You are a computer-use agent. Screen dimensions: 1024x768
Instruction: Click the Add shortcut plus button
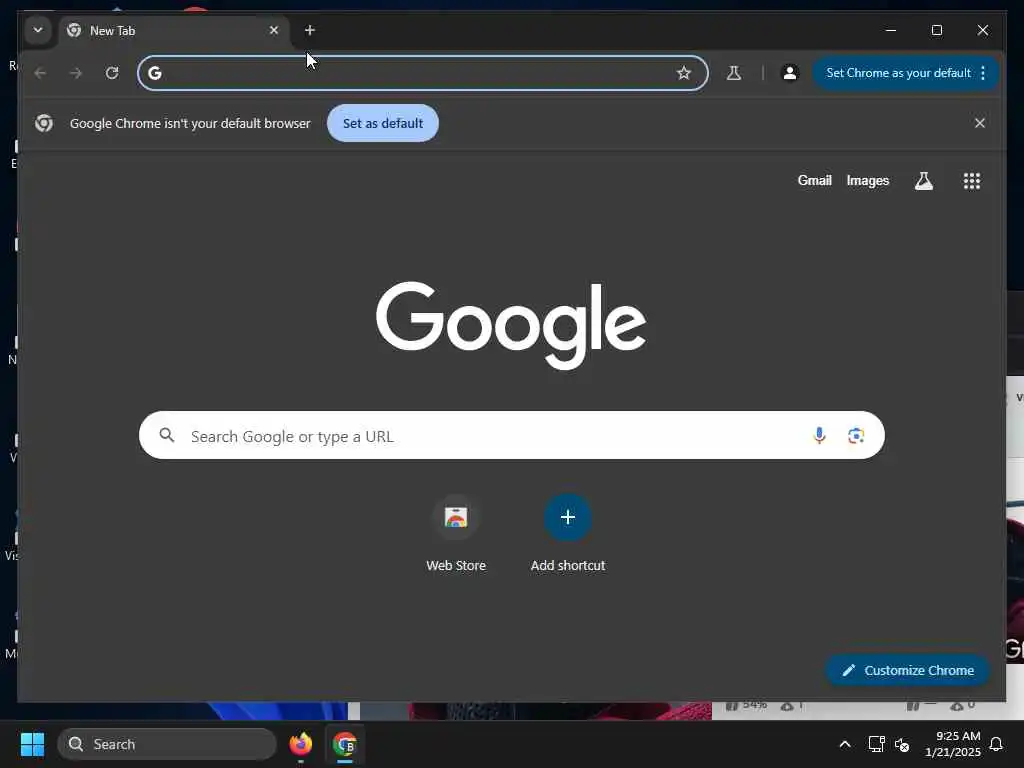[x=568, y=517]
